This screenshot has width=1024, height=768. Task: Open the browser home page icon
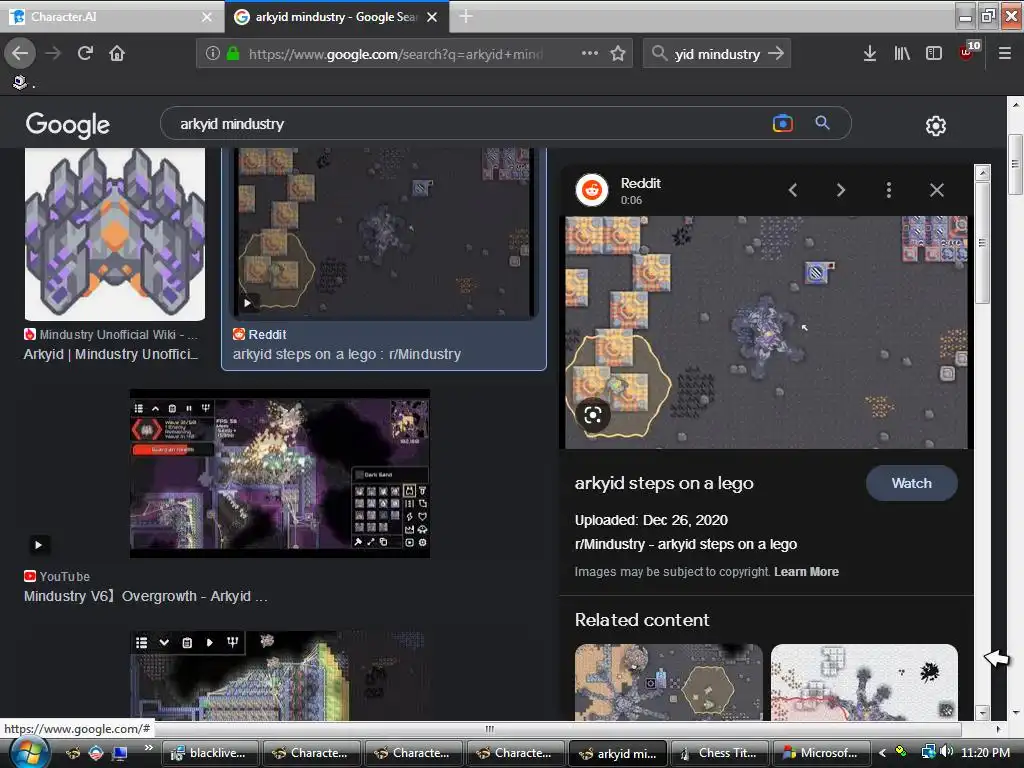click(117, 54)
